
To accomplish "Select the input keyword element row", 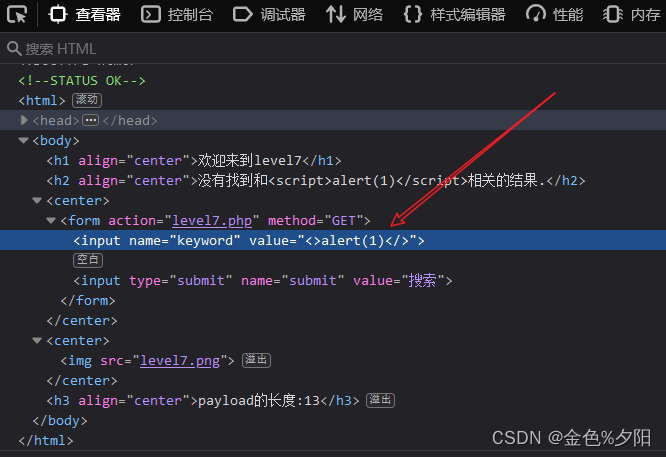I will (333, 240).
